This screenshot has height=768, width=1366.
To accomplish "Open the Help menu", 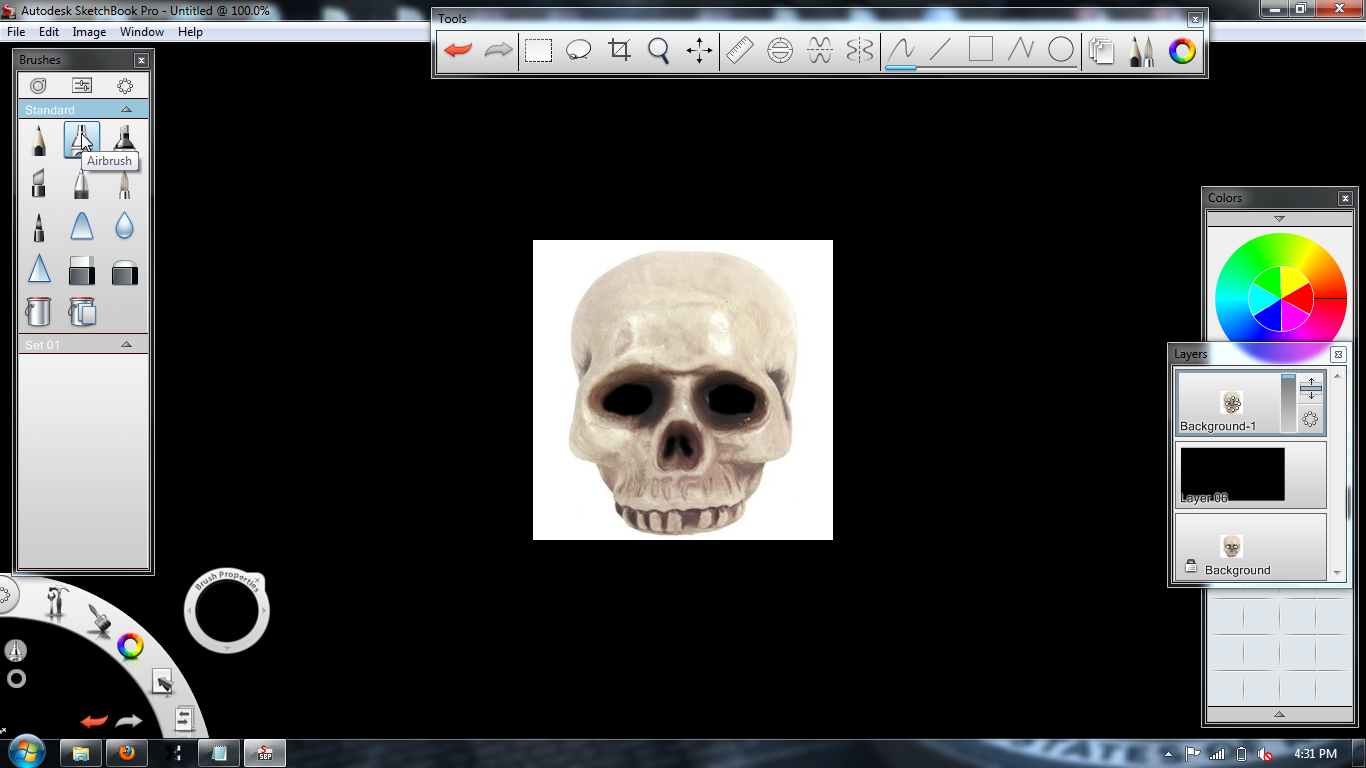I will pyautogui.click(x=190, y=32).
